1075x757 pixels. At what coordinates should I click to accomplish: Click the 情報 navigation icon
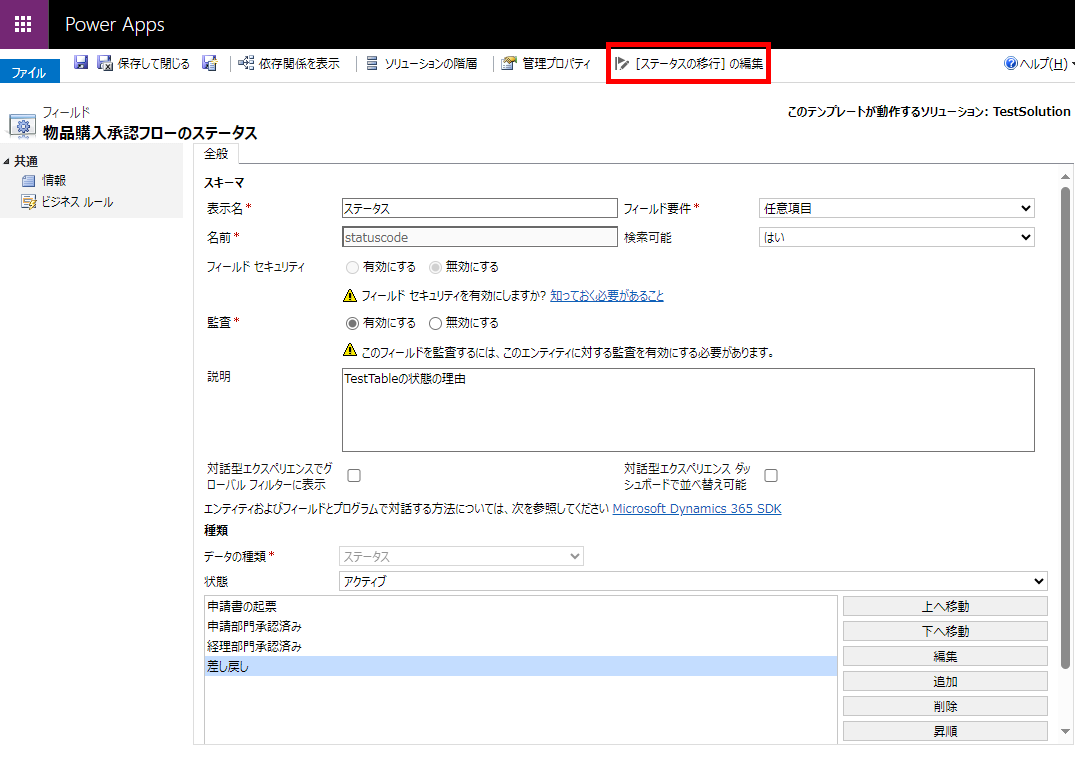pos(28,181)
